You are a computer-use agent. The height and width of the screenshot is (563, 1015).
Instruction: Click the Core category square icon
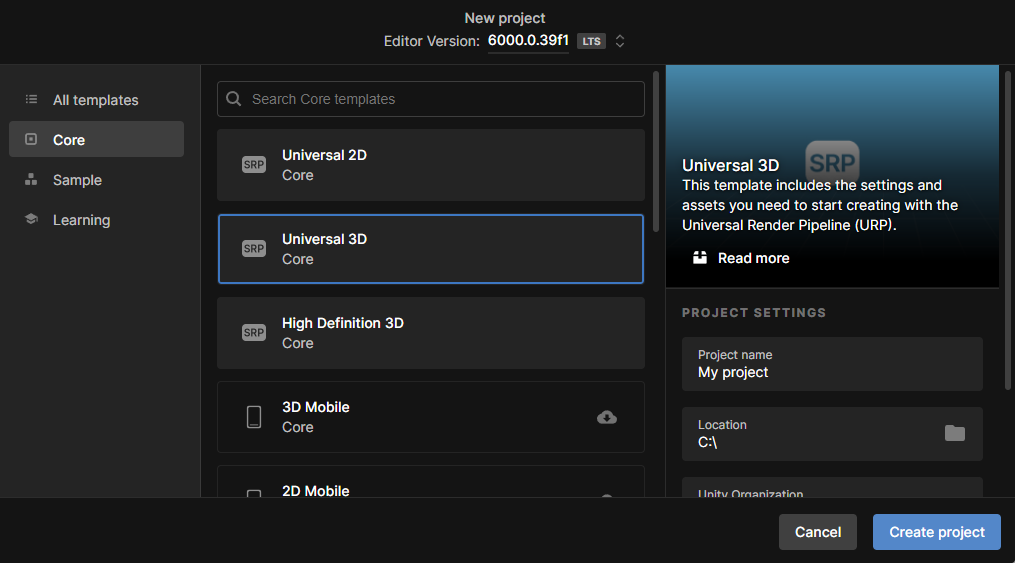(x=31, y=139)
